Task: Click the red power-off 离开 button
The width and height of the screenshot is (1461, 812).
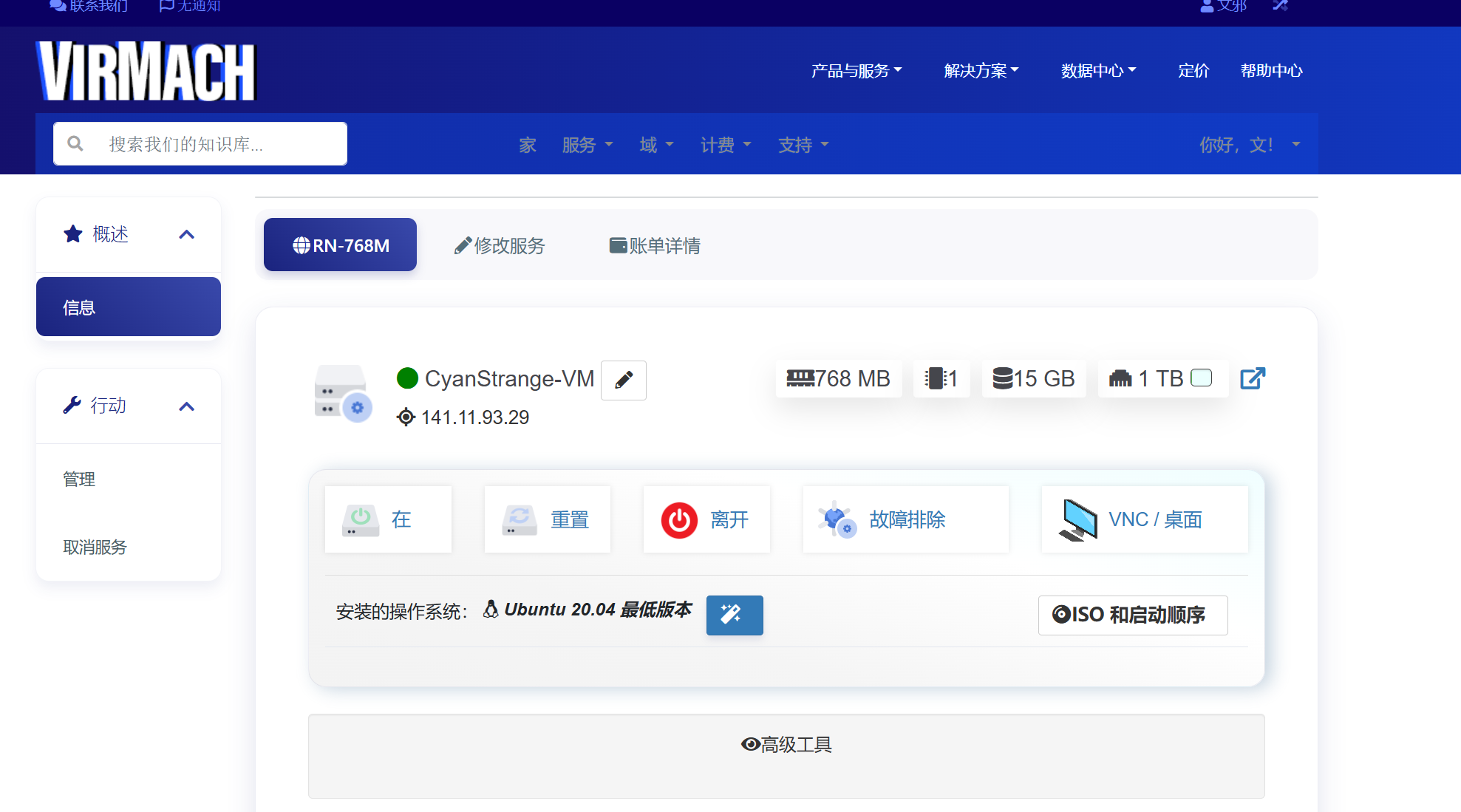Action: pyautogui.click(x=679, y=520)
